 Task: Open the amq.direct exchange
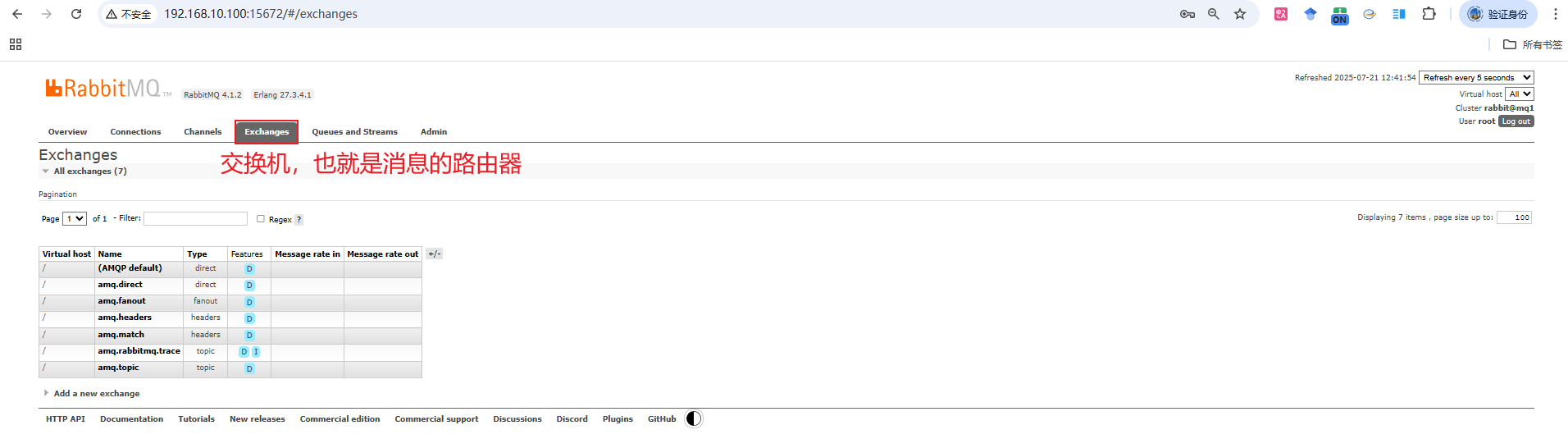(120, 285)
